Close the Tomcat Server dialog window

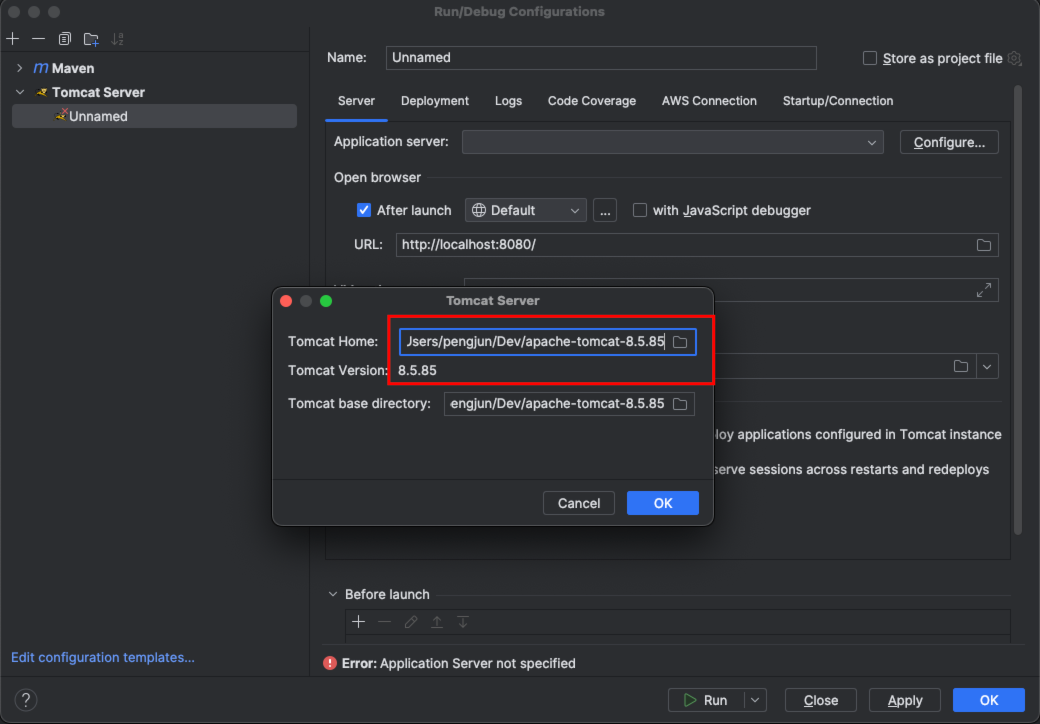click(286, 301)
